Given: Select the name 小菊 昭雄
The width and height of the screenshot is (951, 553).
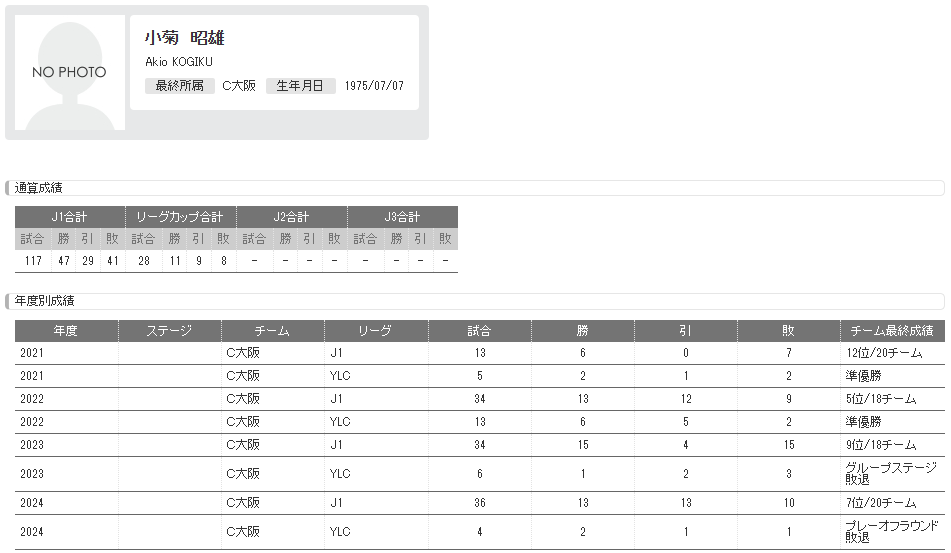Looking at the screenshot, I should (184, 38).
